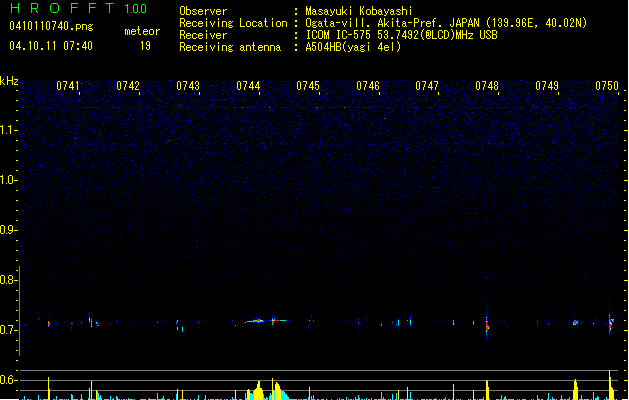Click the ICOM IC-575 receiver text

(401, 35)
